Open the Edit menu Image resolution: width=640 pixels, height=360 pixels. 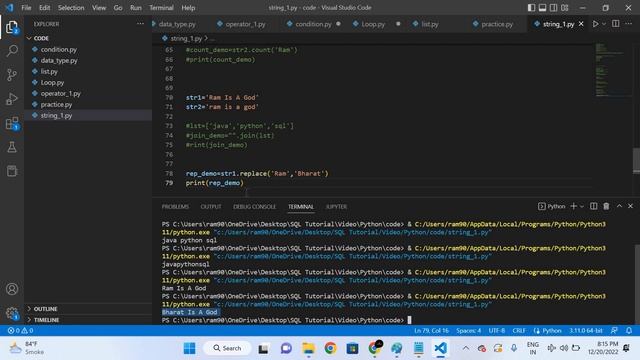(44, 8)
